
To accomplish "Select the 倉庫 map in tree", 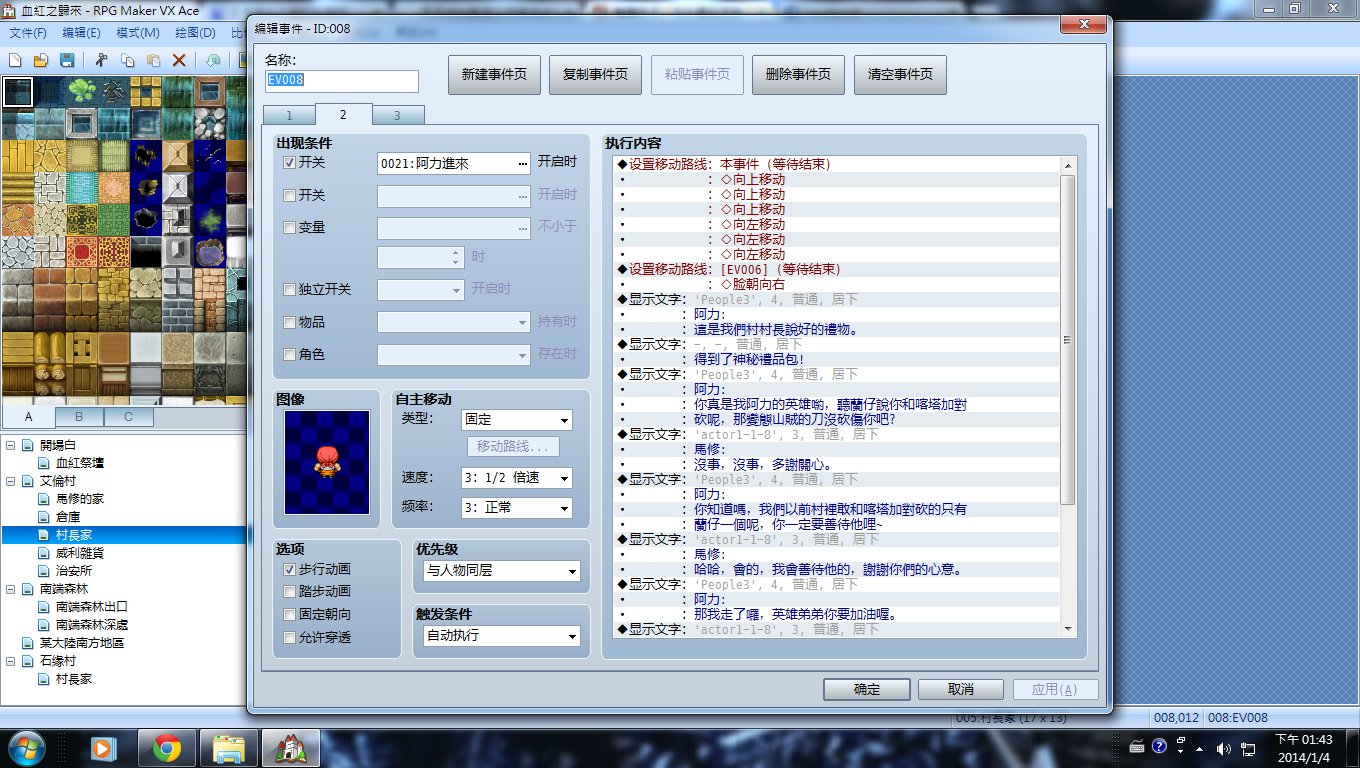I will [68, 517].
